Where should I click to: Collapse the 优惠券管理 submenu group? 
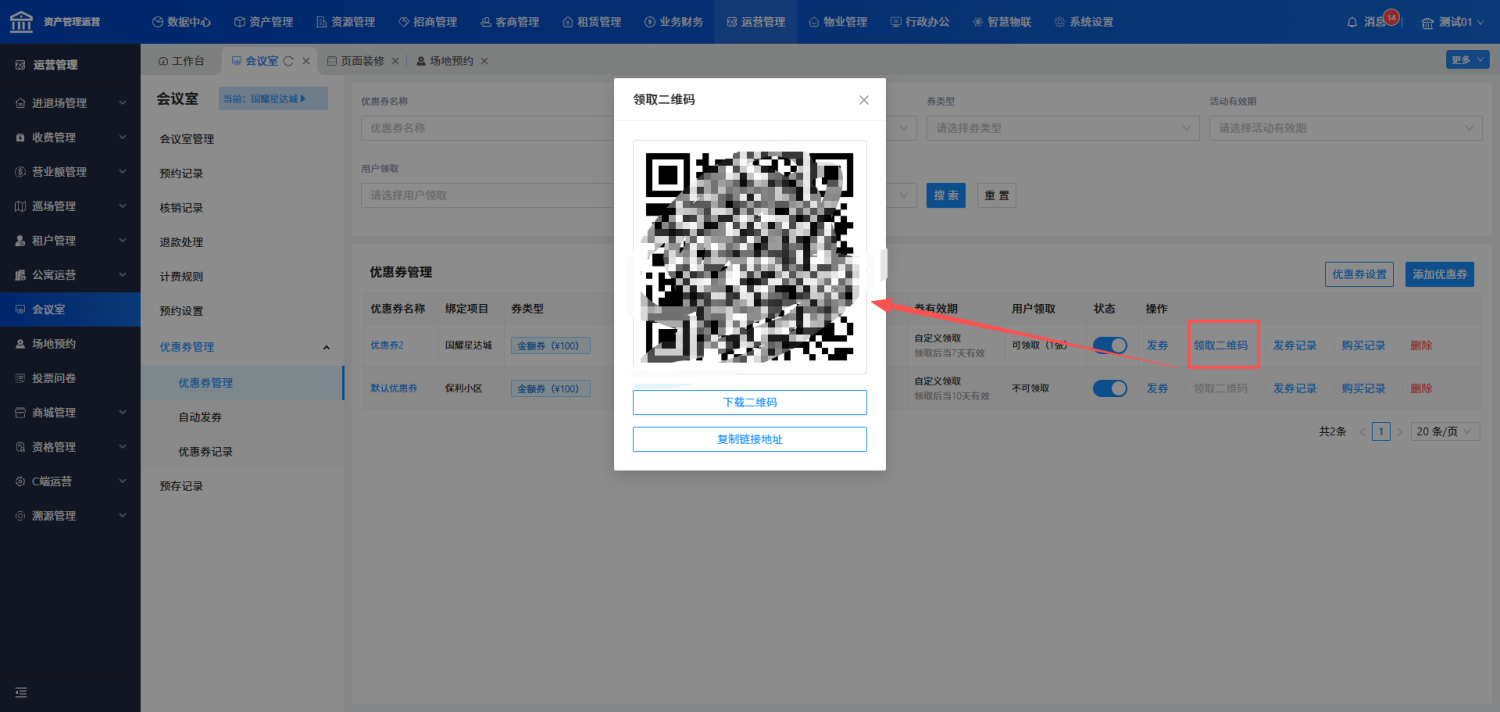[x=243, y=347]
